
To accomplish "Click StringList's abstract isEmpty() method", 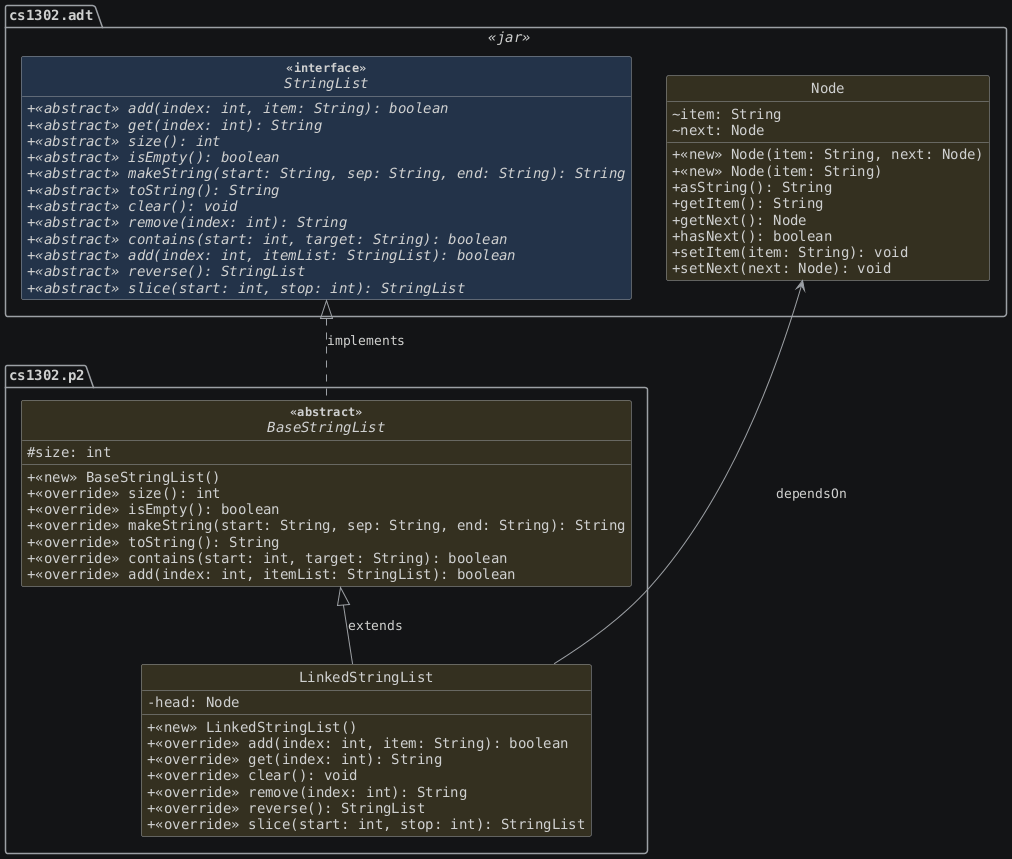I will coord(153,157).
